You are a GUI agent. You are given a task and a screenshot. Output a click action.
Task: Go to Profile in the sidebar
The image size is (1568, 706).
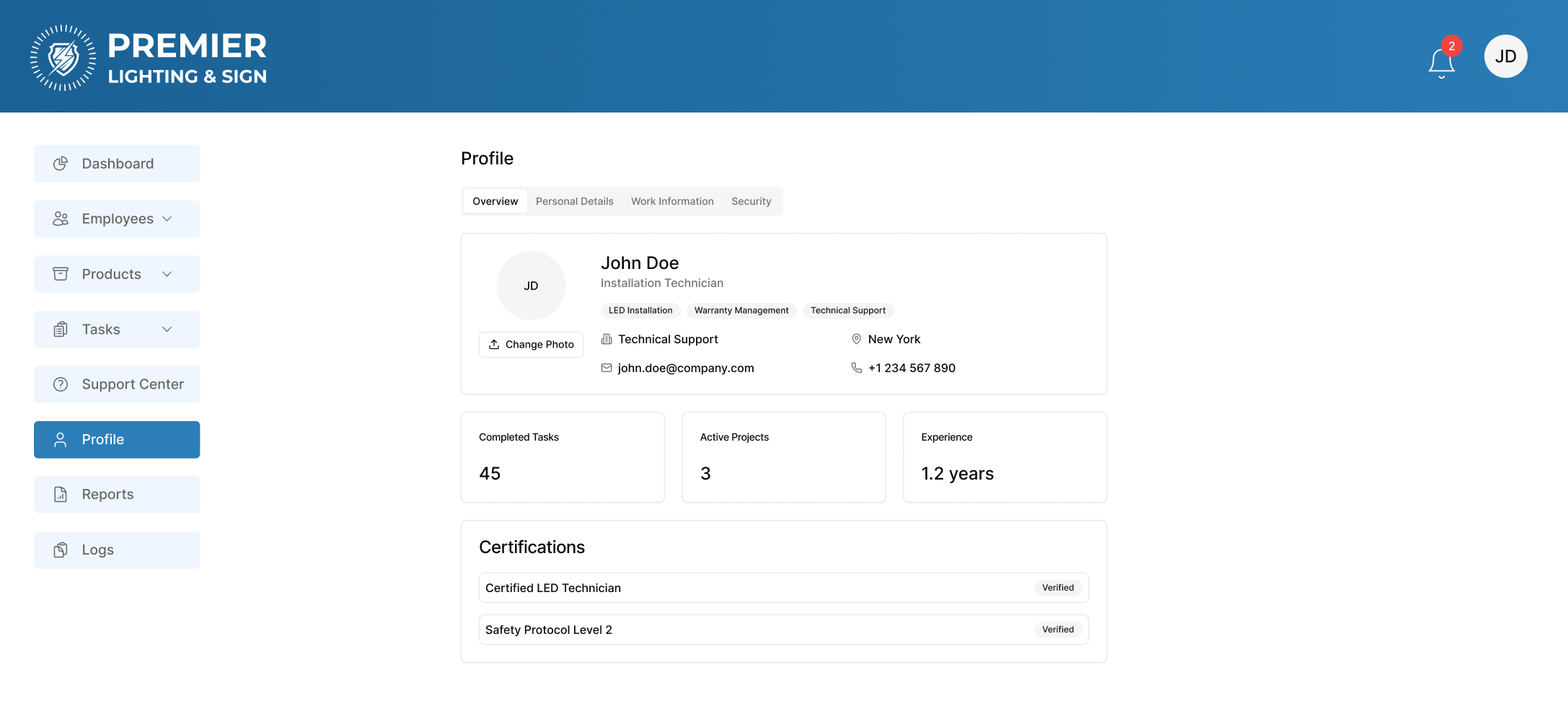click(x=117, y=440)
